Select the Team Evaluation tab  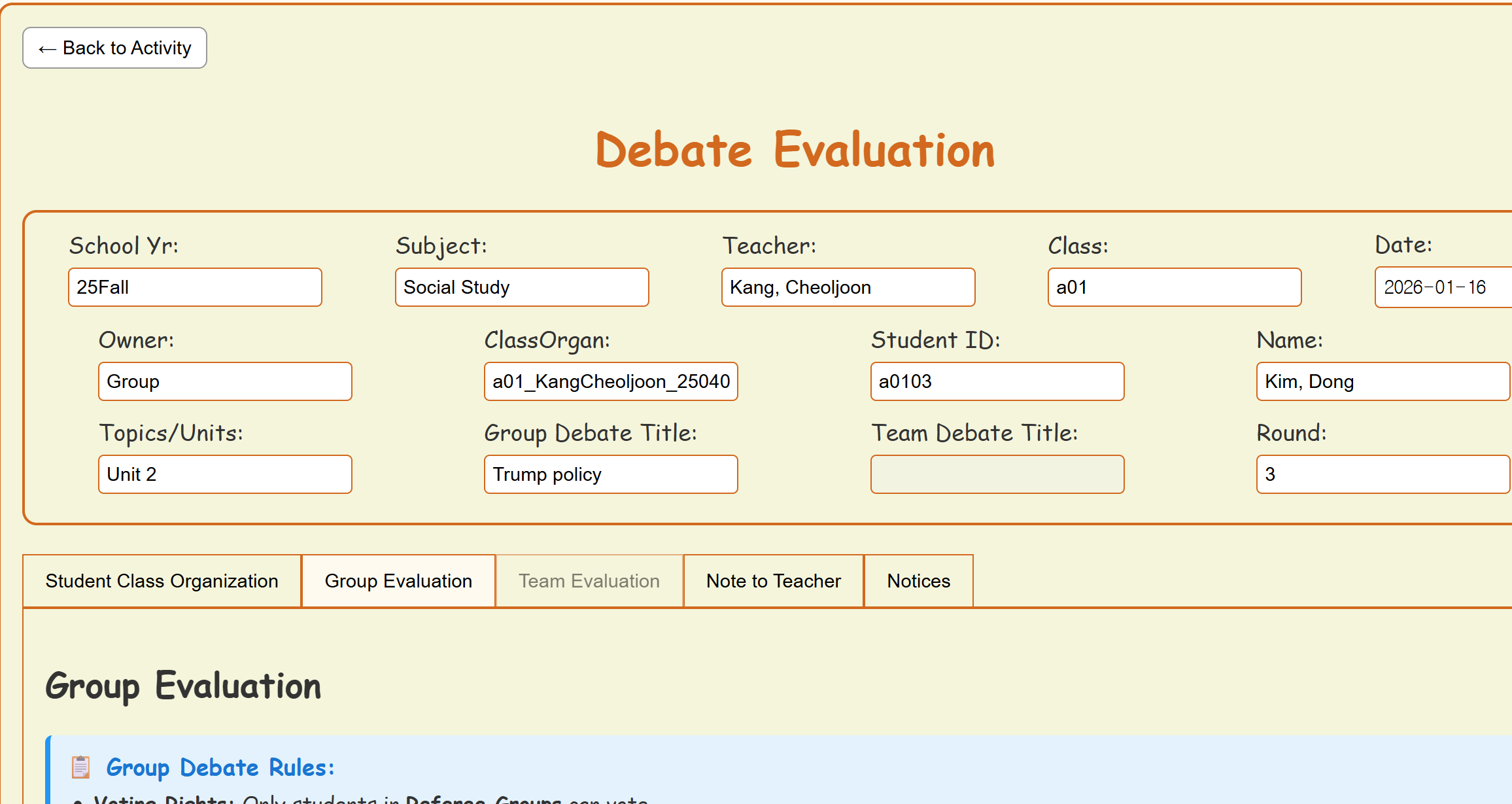pyautogui.click(x=589, y=581)
